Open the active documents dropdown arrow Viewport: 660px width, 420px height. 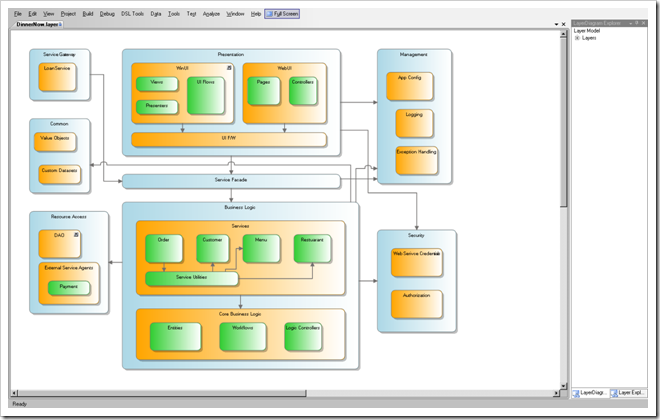556,24
